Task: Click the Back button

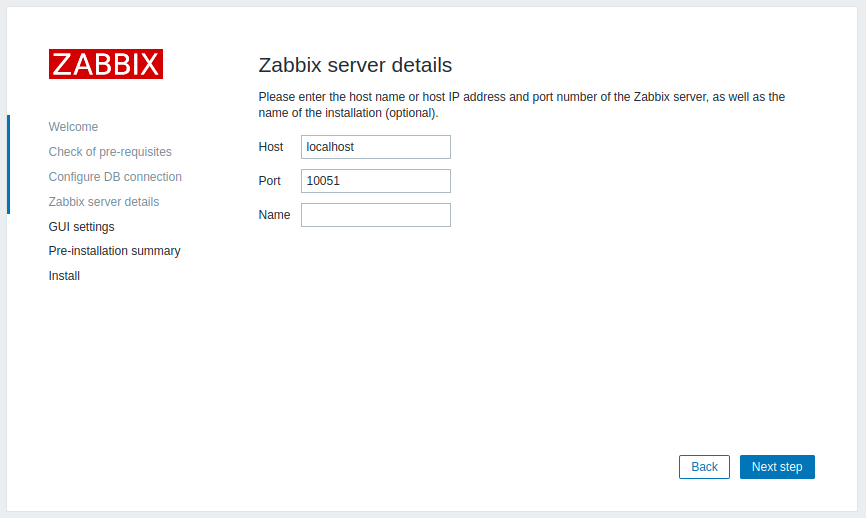Action: tap(704, 467)
